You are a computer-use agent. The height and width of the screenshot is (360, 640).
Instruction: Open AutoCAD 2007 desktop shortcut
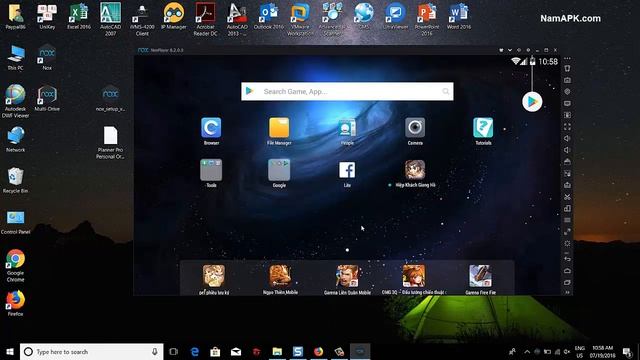[110, 19]
